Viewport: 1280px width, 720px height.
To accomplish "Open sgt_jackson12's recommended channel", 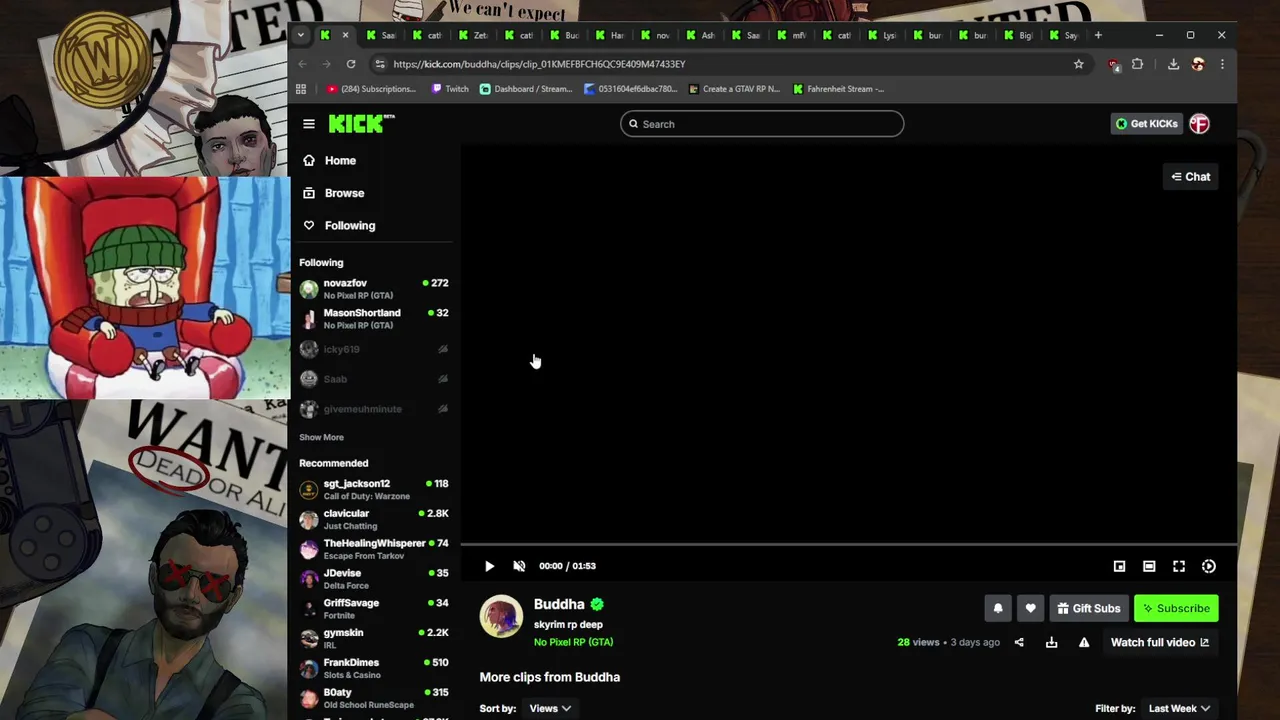I will tap(374, 489).
